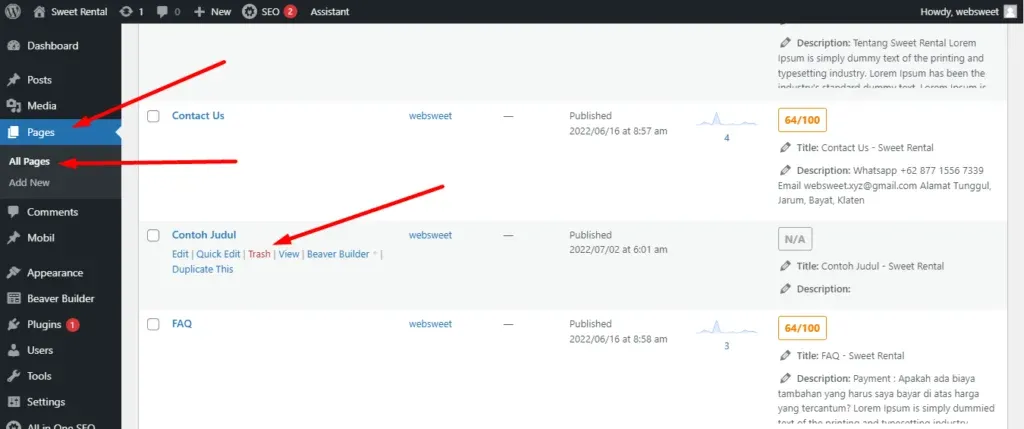
Task: Launch Beaver Builder for Contoh Judul
Action: pos(338,254)
